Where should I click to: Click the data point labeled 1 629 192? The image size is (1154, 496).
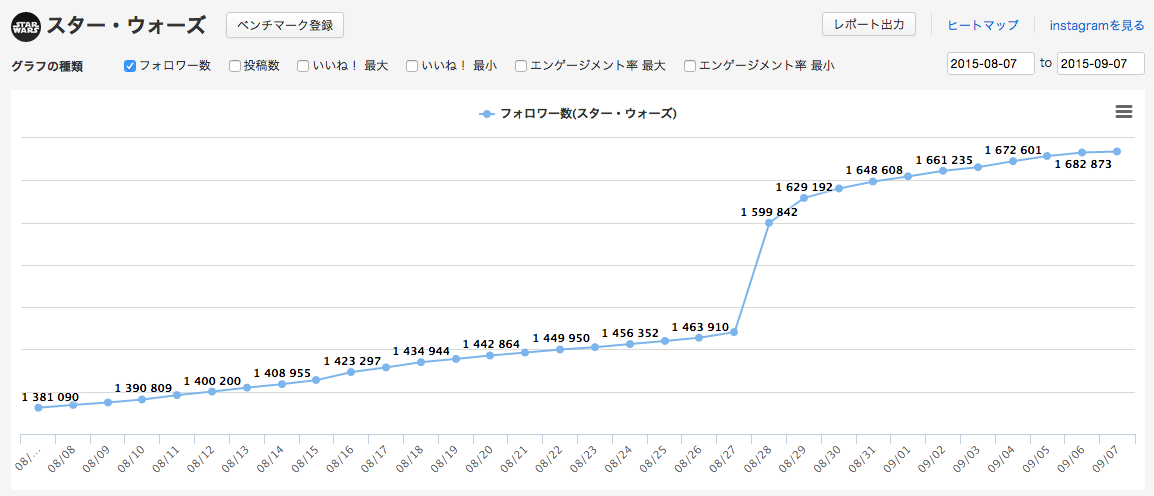(804, 198)
